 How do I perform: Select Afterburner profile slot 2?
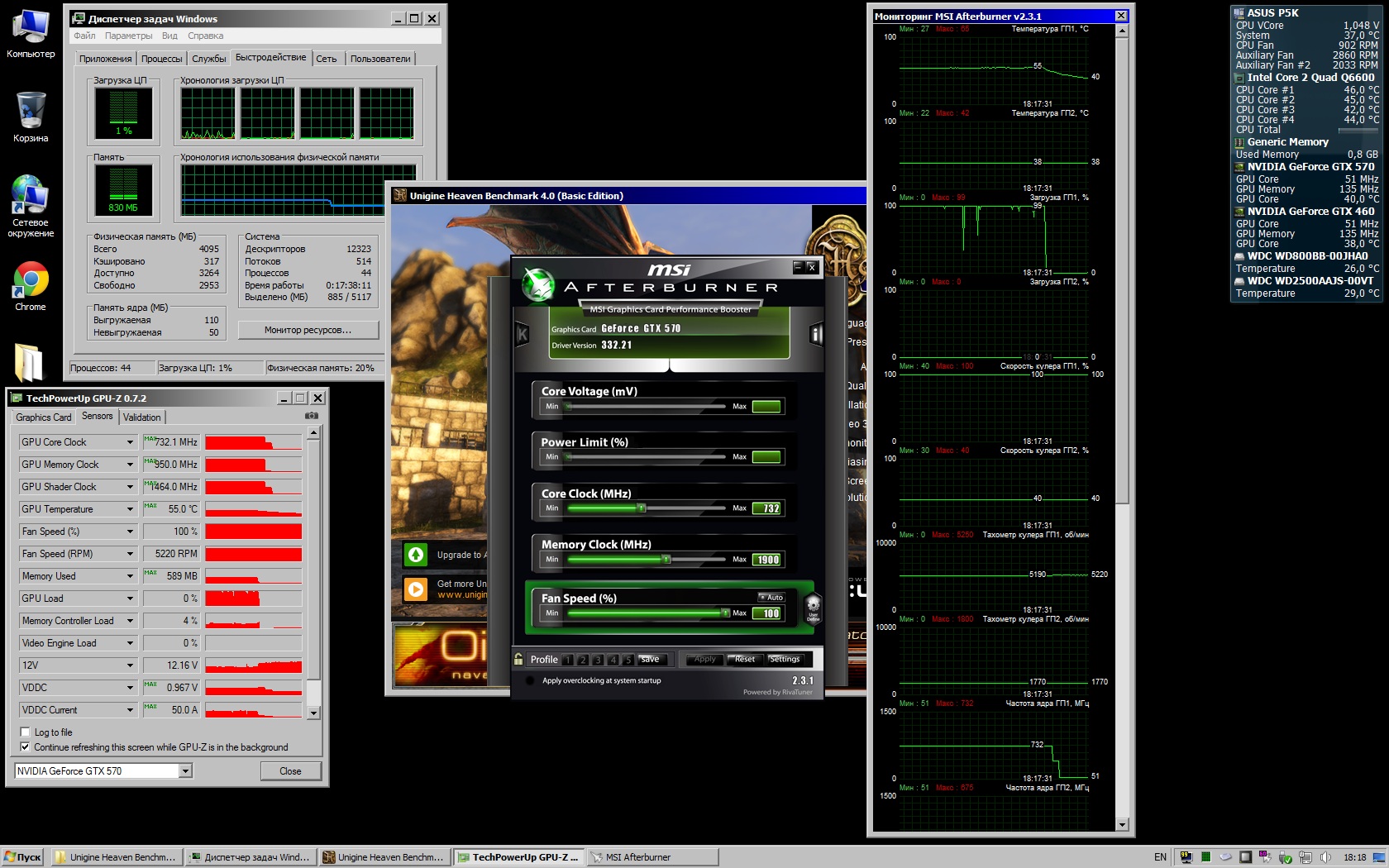click(583, 660)
